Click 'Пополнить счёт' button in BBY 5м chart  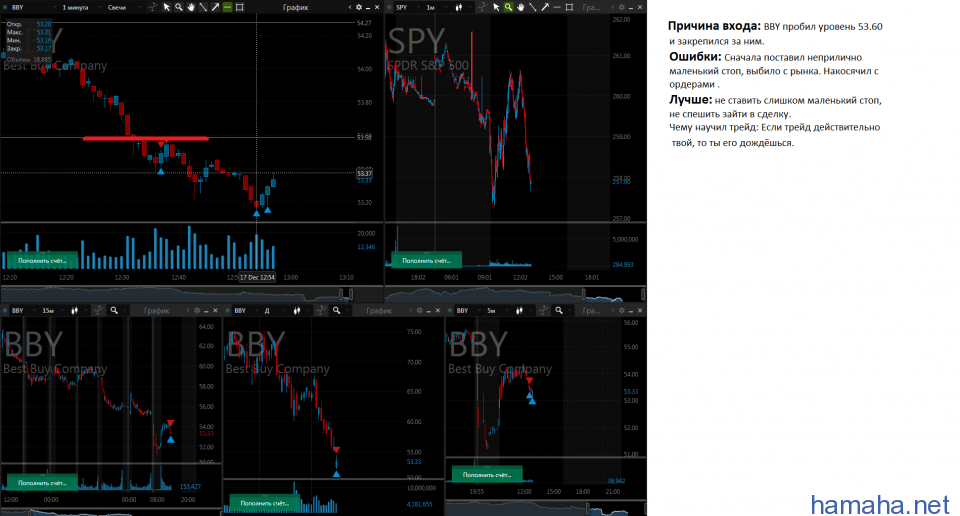487,474
